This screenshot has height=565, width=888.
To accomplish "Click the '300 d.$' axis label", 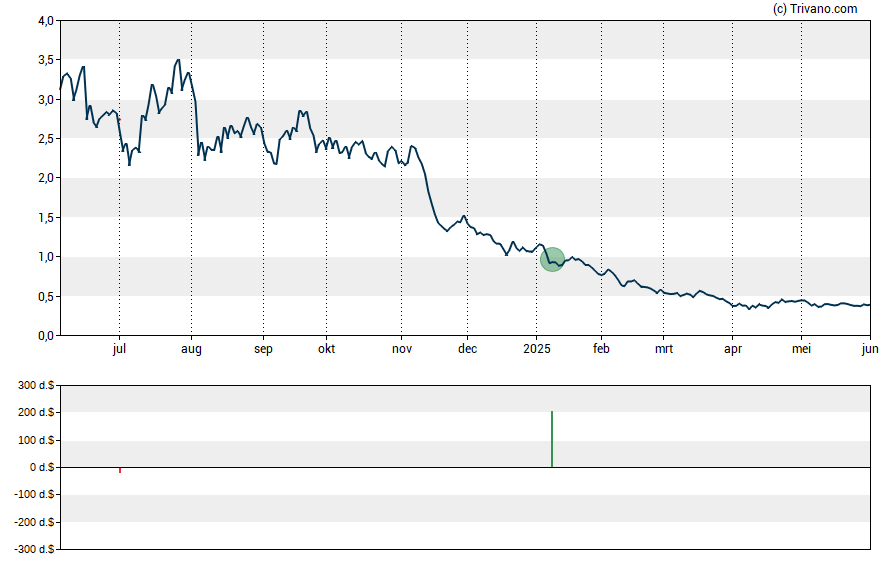I will point(36,386).
